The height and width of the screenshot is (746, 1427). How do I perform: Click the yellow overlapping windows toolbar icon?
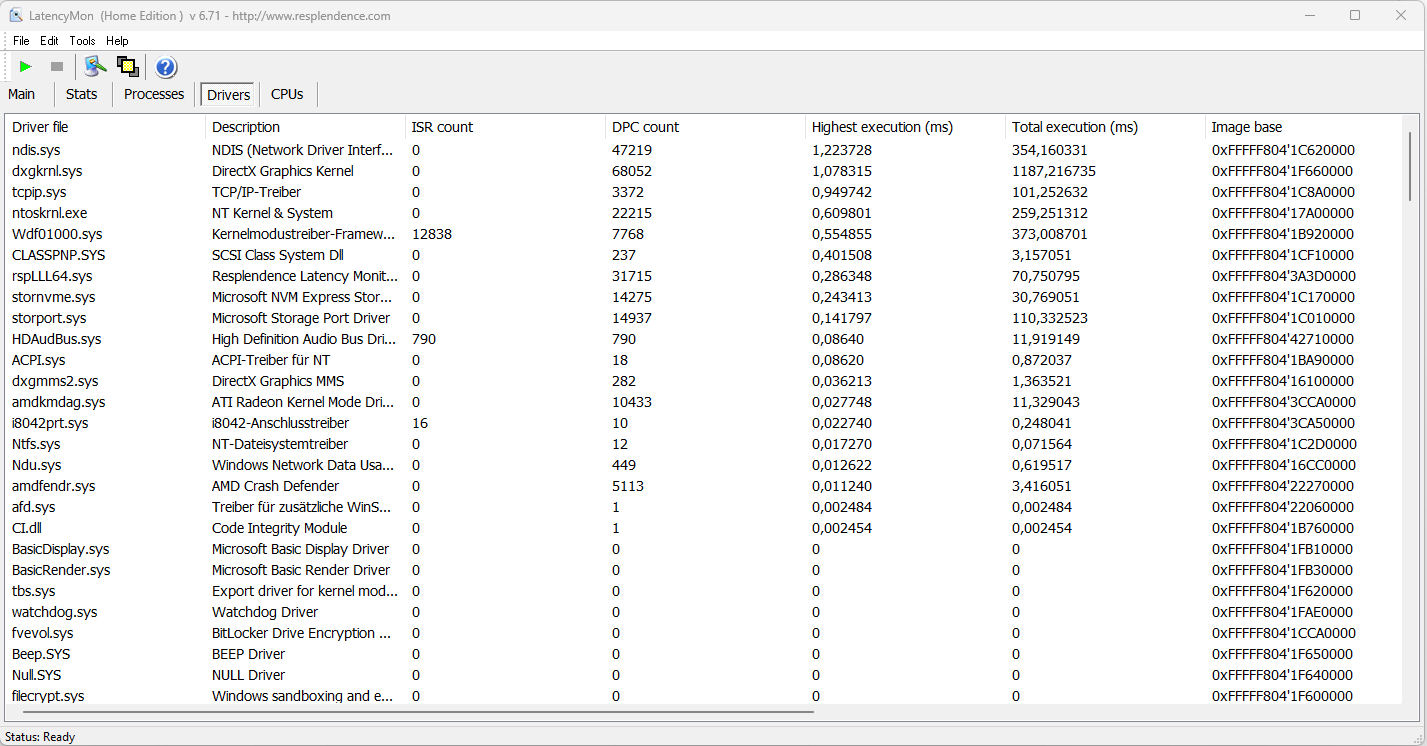[x=128, y=67]
